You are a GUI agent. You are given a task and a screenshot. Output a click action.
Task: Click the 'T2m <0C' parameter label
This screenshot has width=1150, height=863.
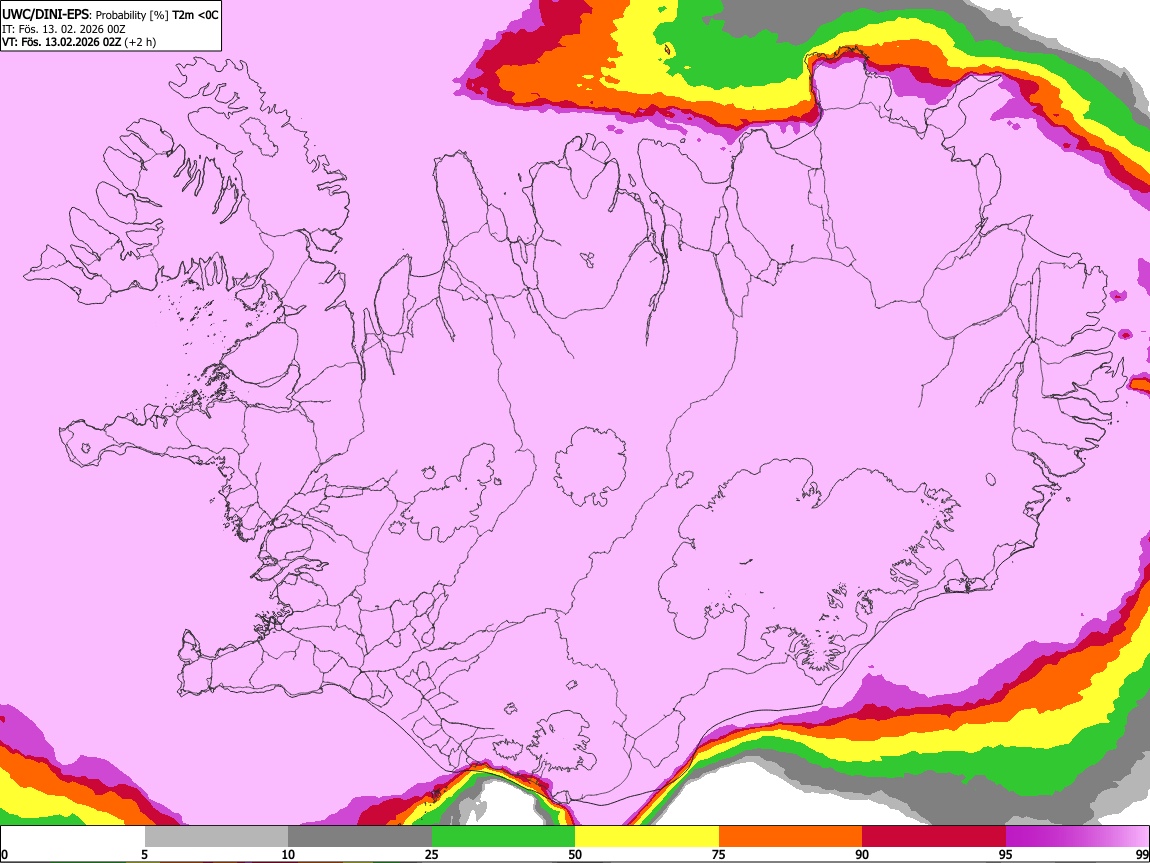tap(195, 15)
